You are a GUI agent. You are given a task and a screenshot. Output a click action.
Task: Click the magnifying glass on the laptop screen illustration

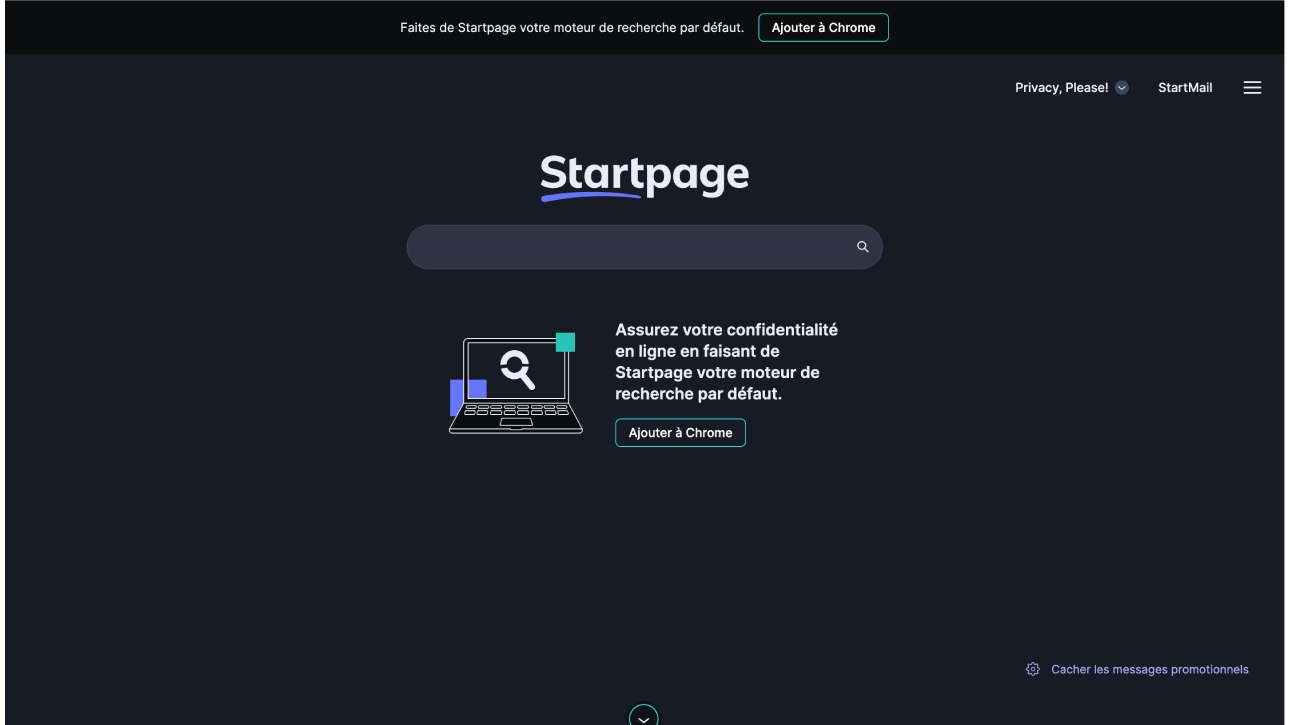517,368
